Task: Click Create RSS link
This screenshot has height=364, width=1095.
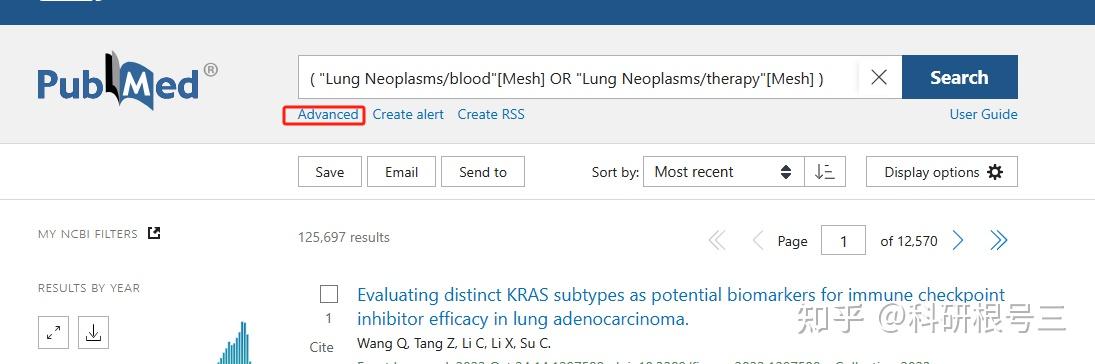Action: tap(491, 115)
